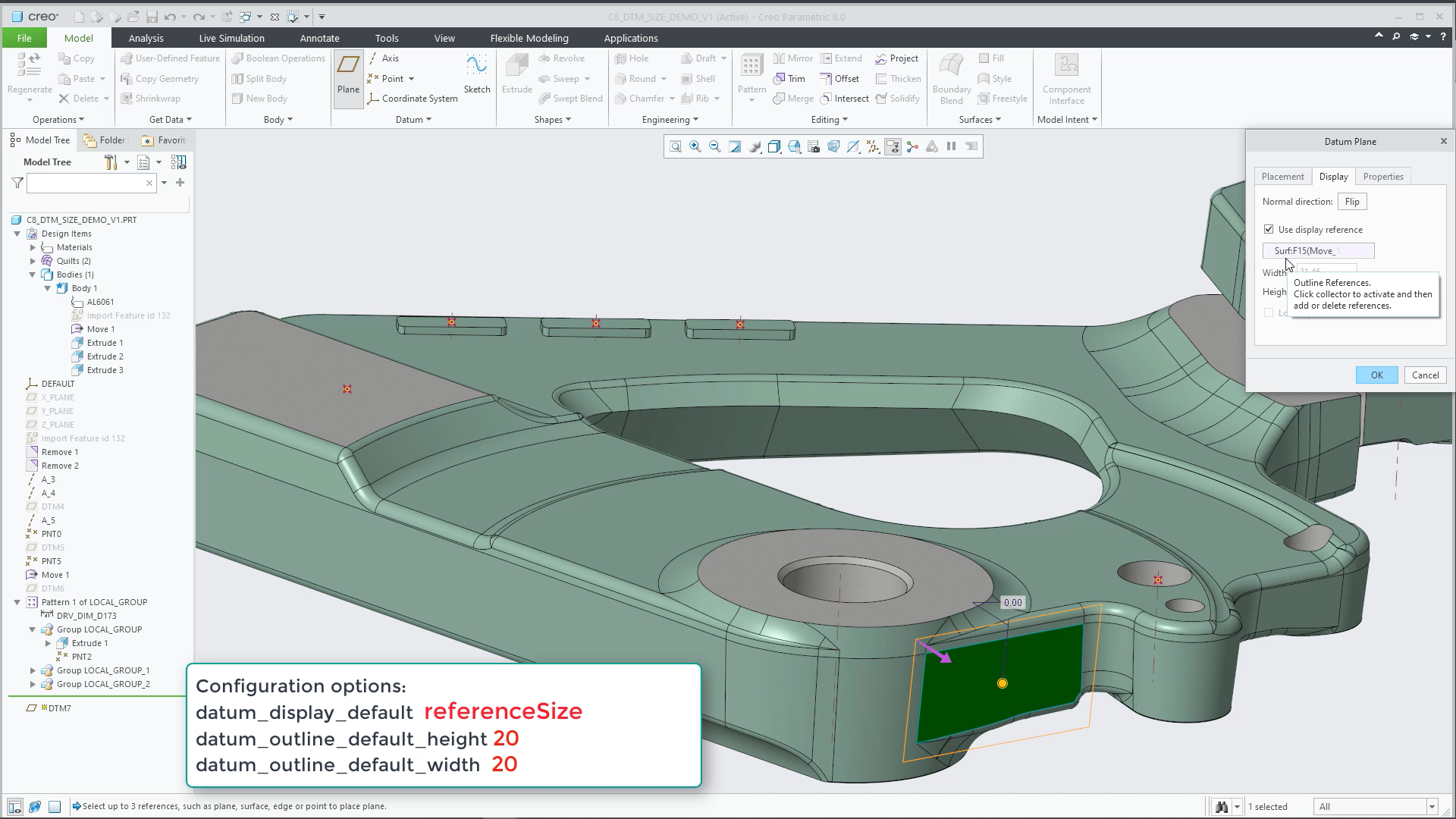Click the Pause Simulation icon
Image resolution: width=1456 pixels, height=819 pixels.
[x=951, y=146]
